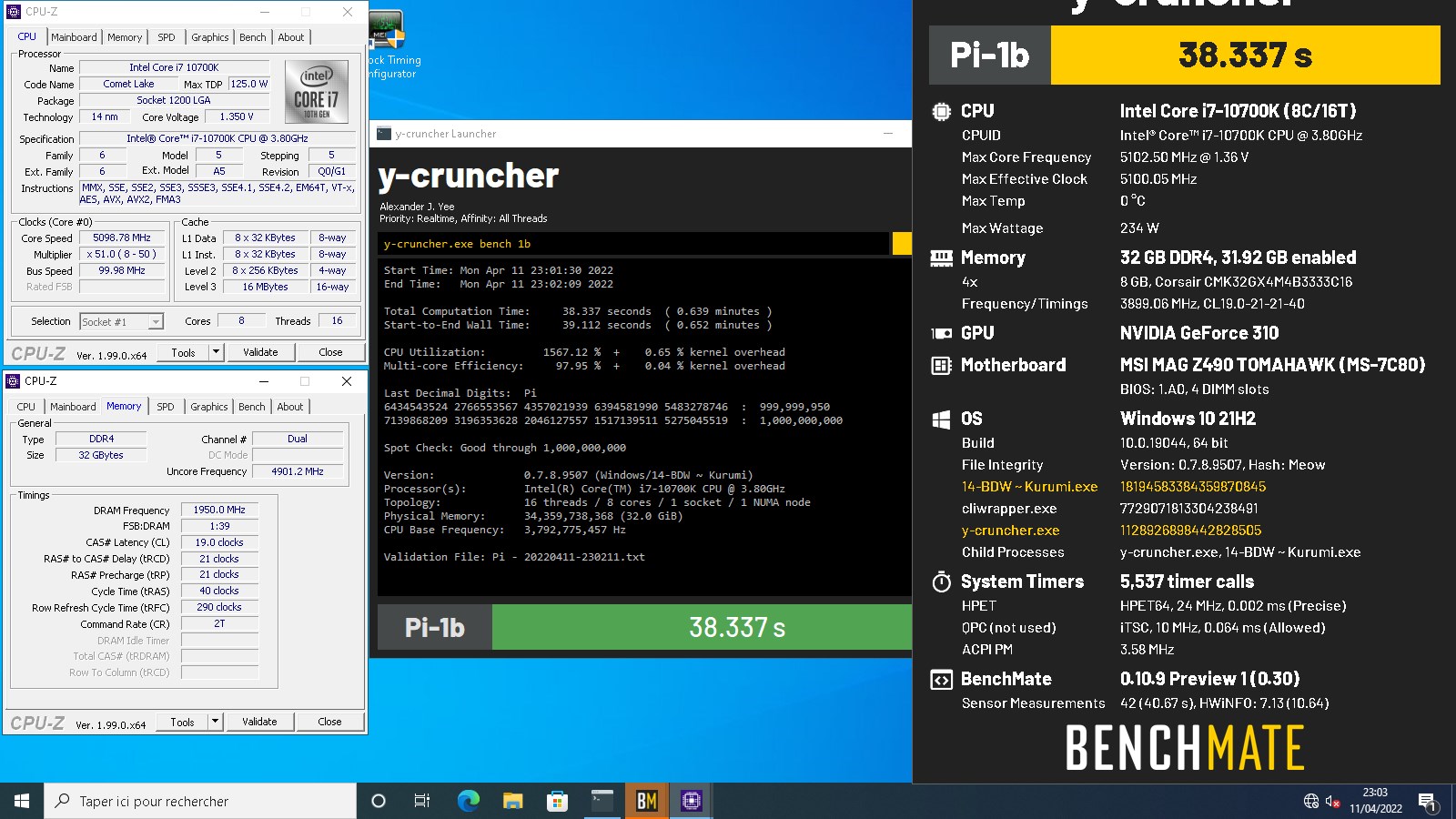Click the upper CPU-Z window title icon
Screen dimensions: 1456x819
[14, 12]
